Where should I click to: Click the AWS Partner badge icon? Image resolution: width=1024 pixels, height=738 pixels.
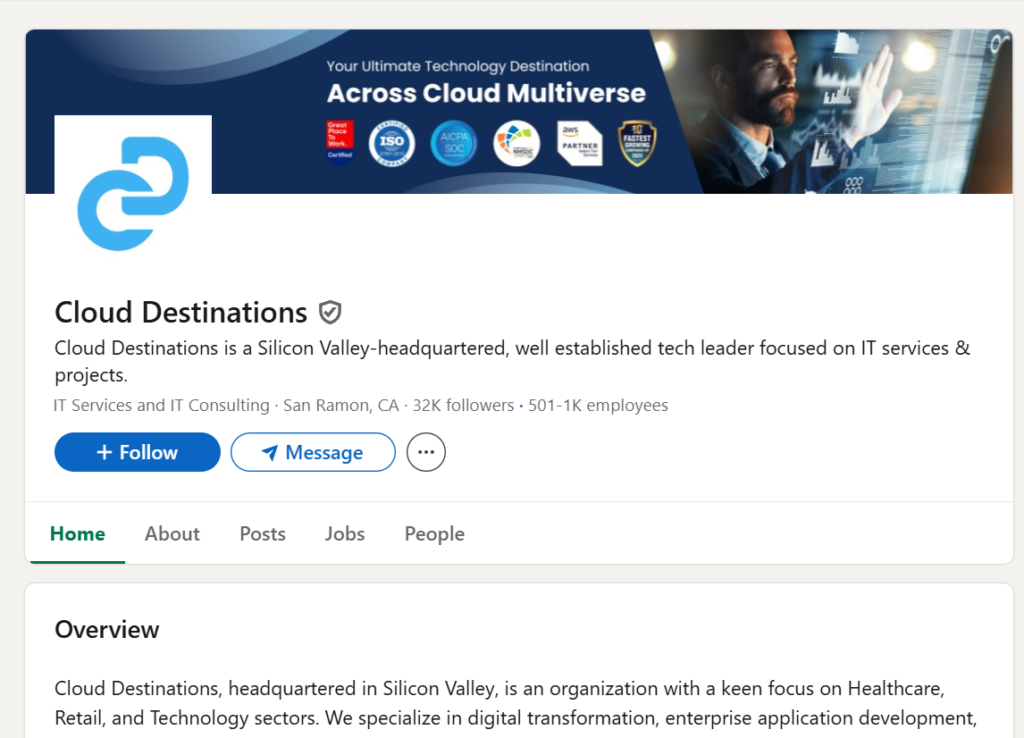[x=579, y=143]
